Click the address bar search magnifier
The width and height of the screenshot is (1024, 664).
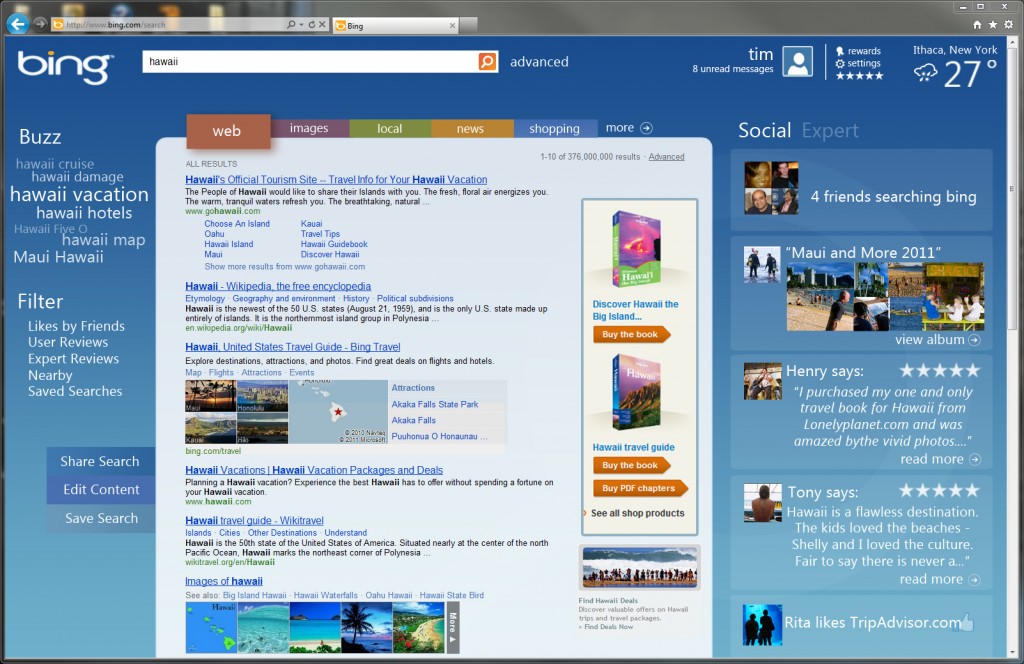tap(291, 25)
